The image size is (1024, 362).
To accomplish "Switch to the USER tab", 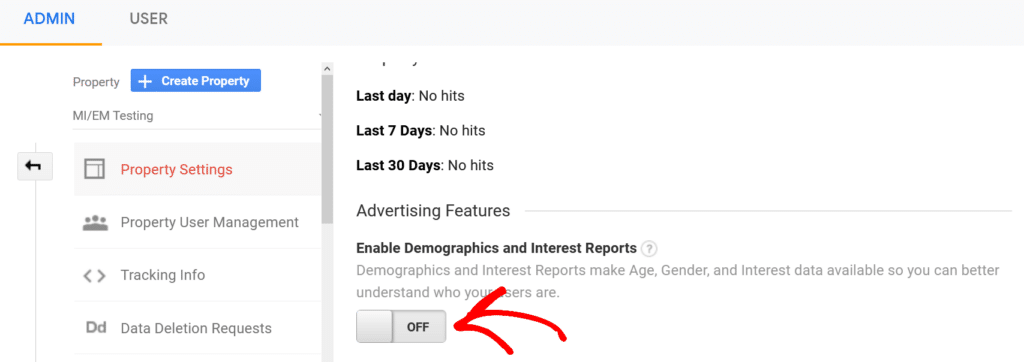I will pos(148,19).
